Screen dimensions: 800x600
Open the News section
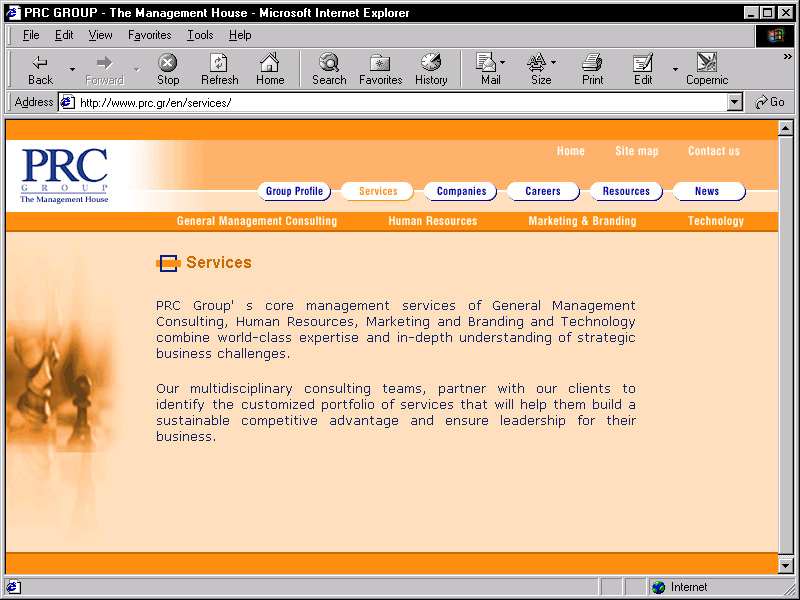tap(709, 191)
